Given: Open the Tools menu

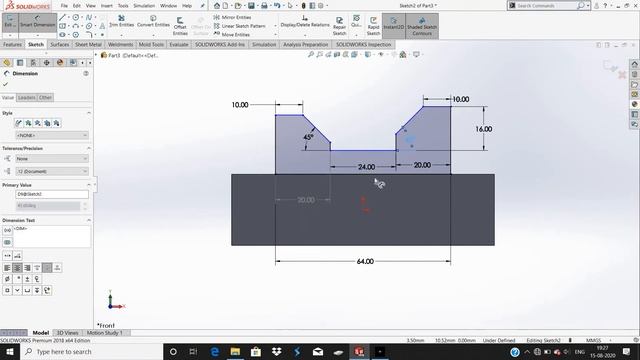Looking at the screenshot, I should click(123, 6).
